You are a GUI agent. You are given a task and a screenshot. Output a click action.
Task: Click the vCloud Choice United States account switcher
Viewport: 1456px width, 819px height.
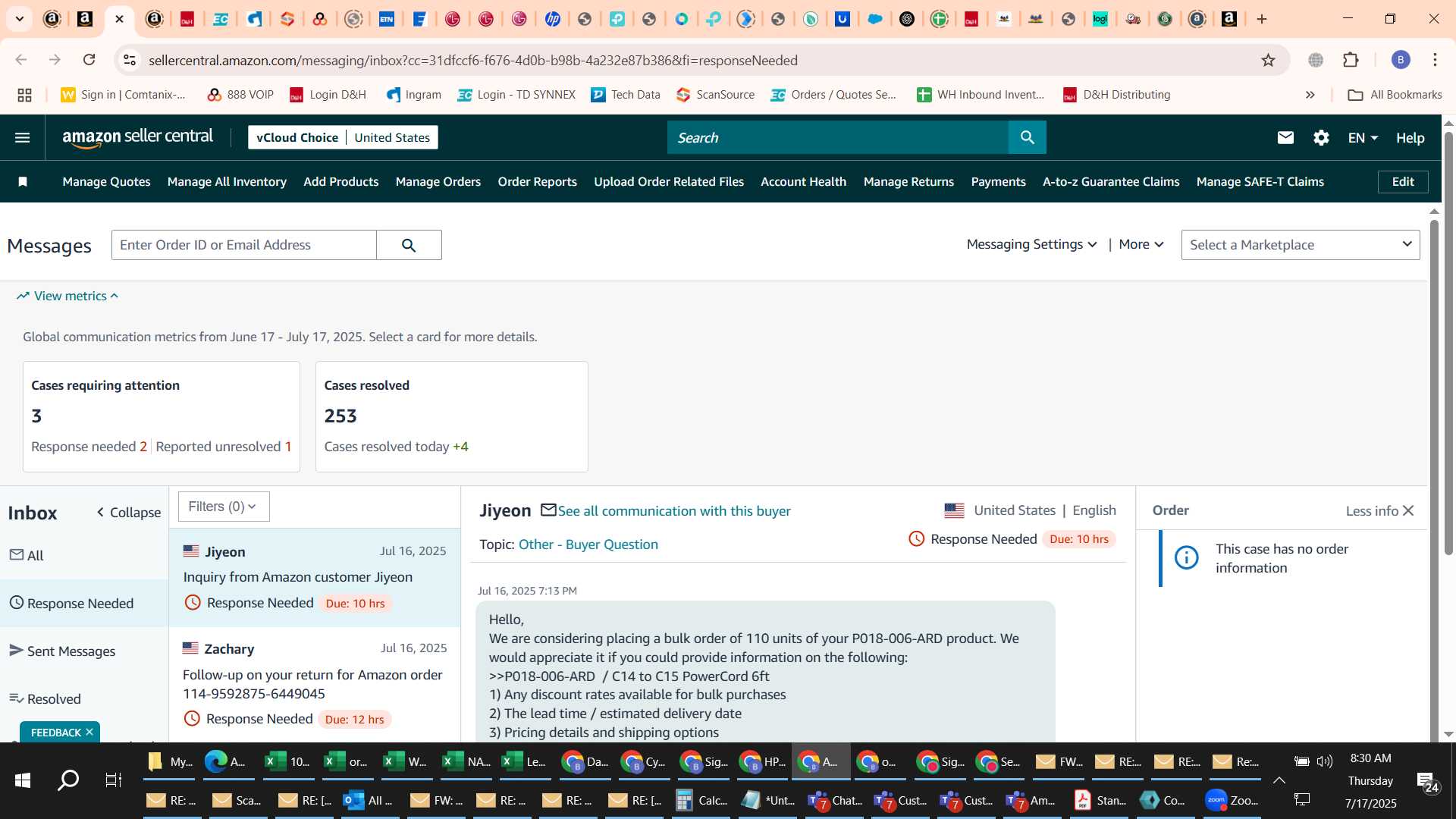pos(343,137)
